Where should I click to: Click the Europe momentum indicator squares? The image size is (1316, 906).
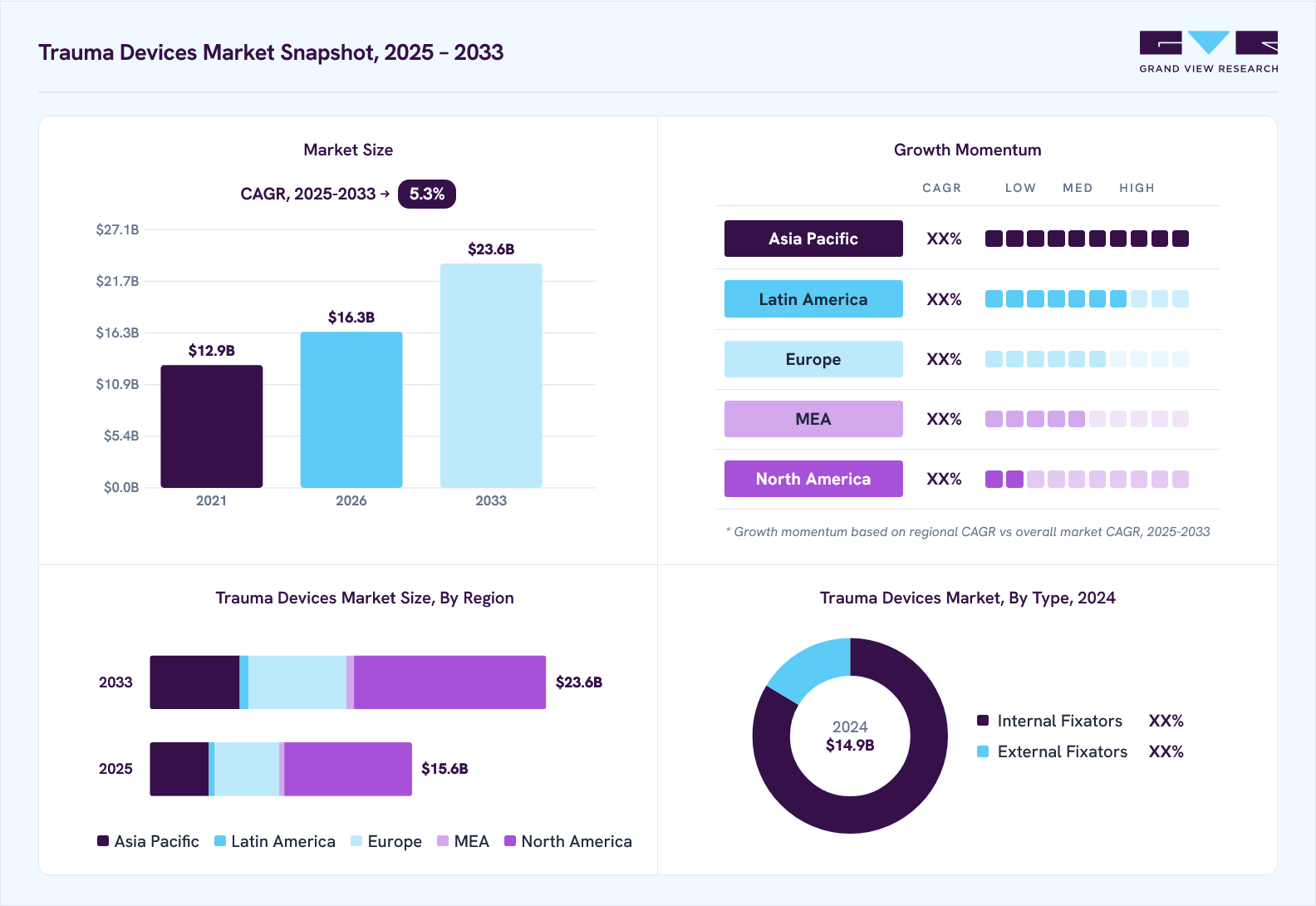[1087, 359]
